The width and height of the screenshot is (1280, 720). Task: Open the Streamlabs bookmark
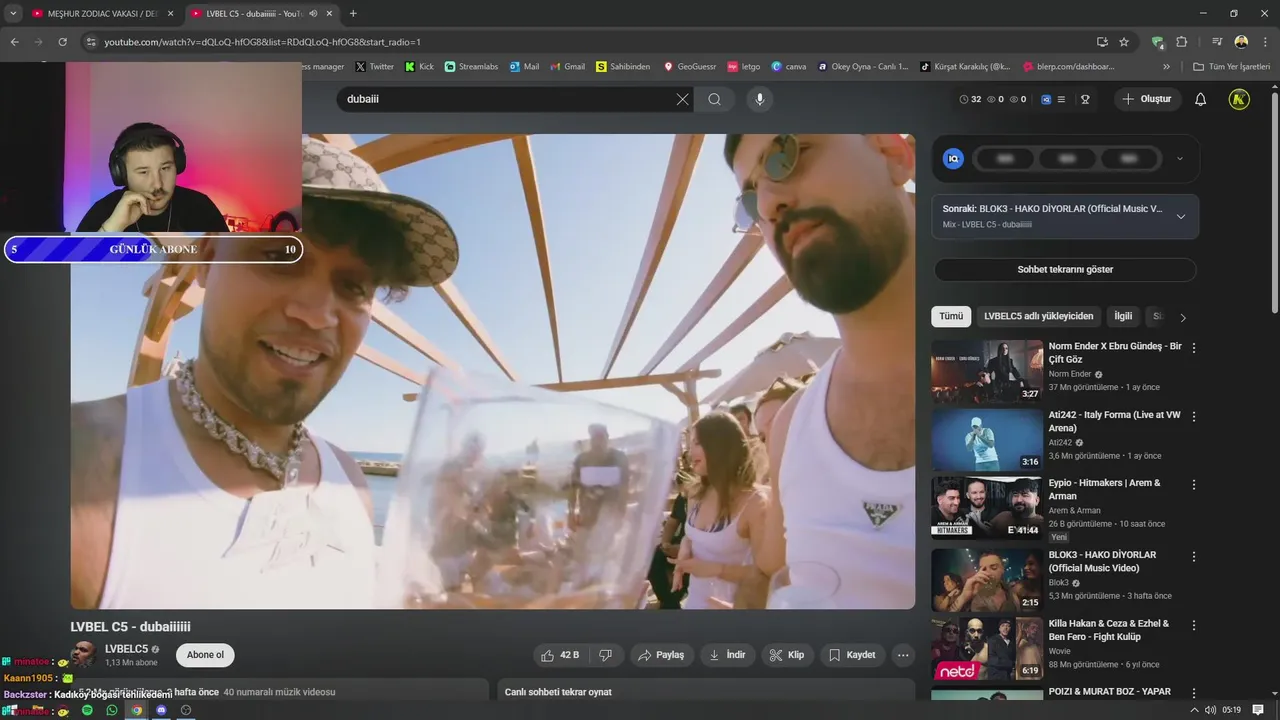click(471, 66)
